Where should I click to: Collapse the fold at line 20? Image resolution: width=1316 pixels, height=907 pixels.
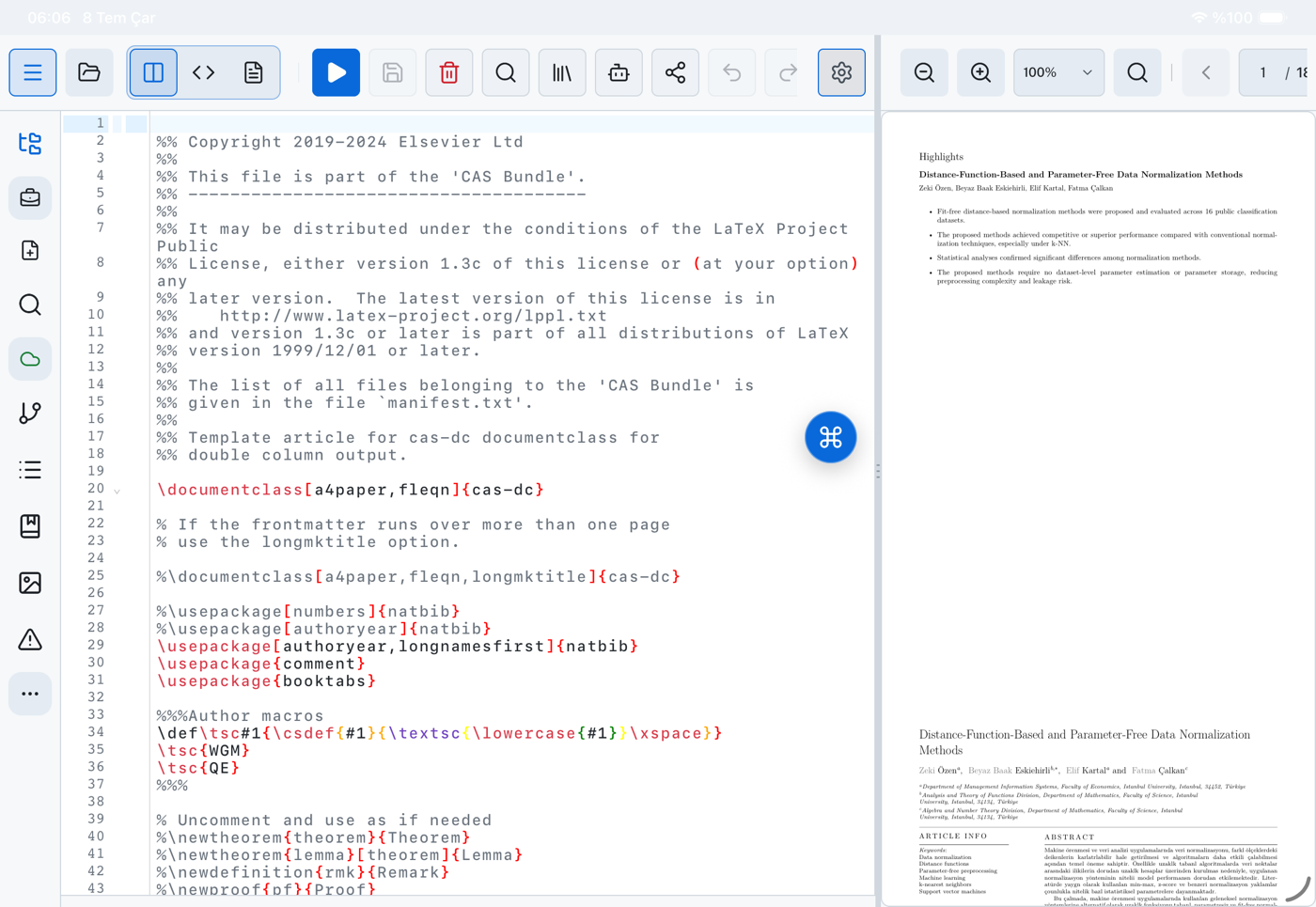(x=117, y=491)
